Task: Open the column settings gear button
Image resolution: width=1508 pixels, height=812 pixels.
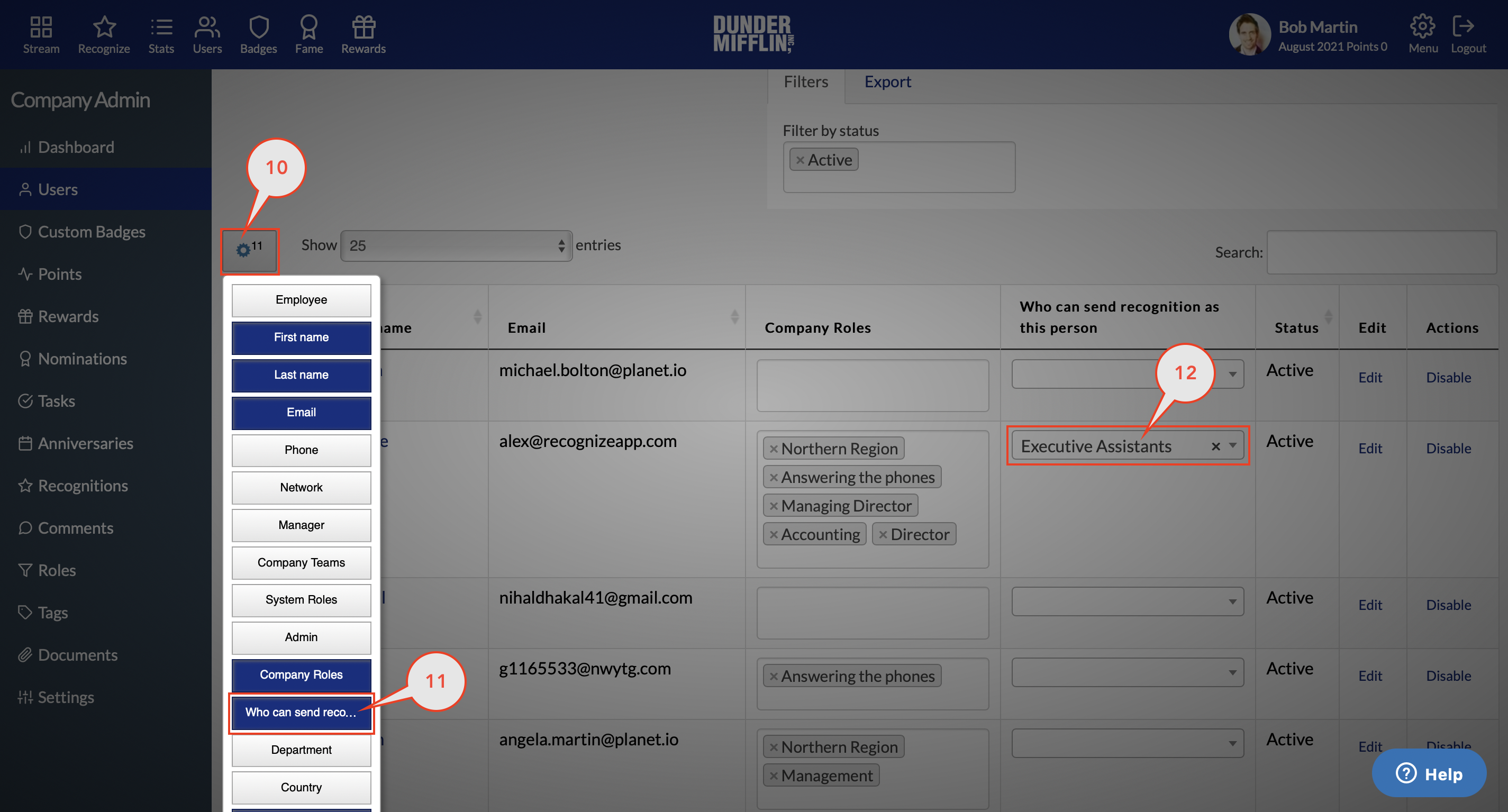Action: coord(249,251)
